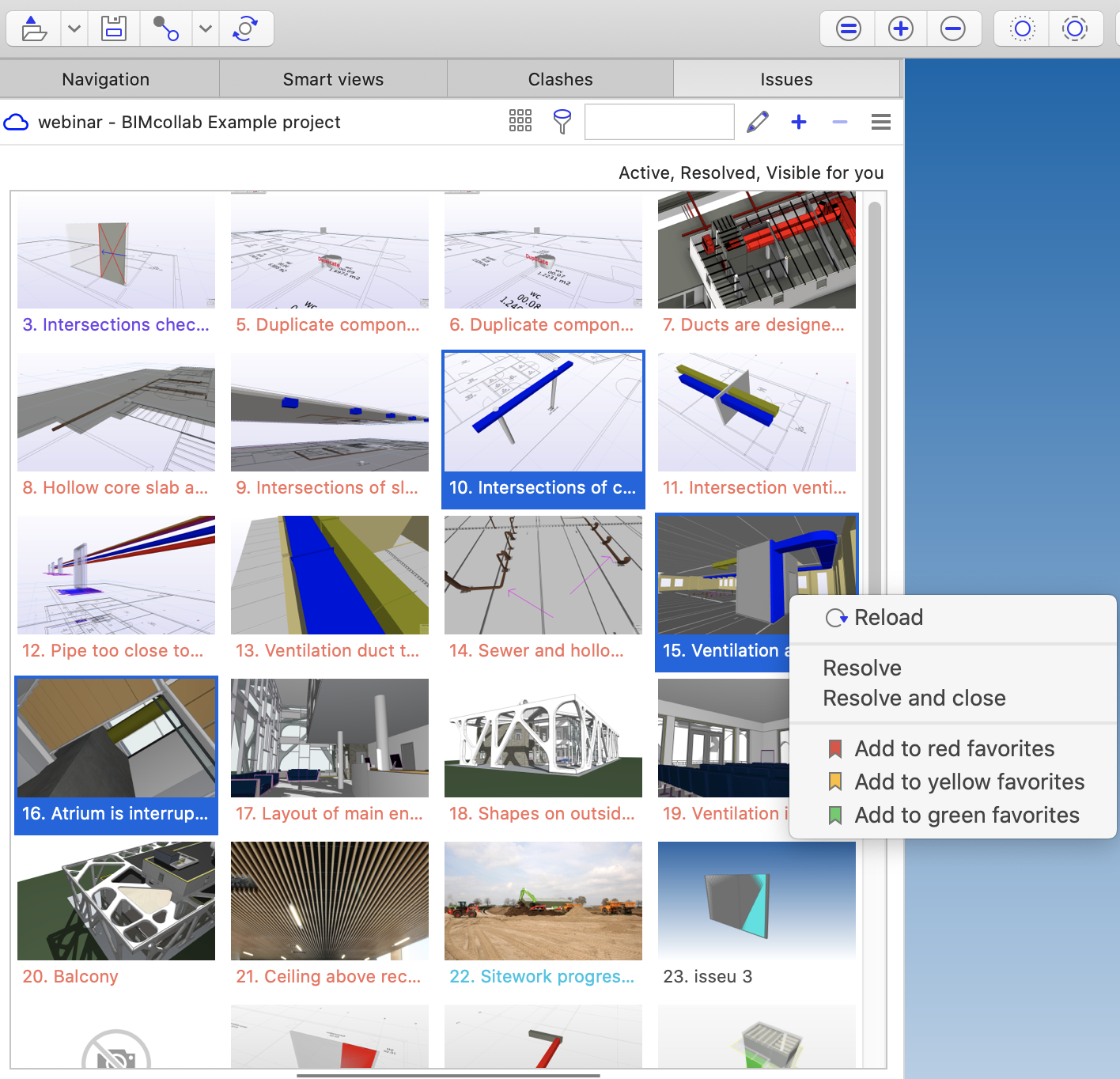1120x1079 pixels.
Task: Toggle the thumbnail grid view icon
Action: pyautogui.click(x=520, y=120)
